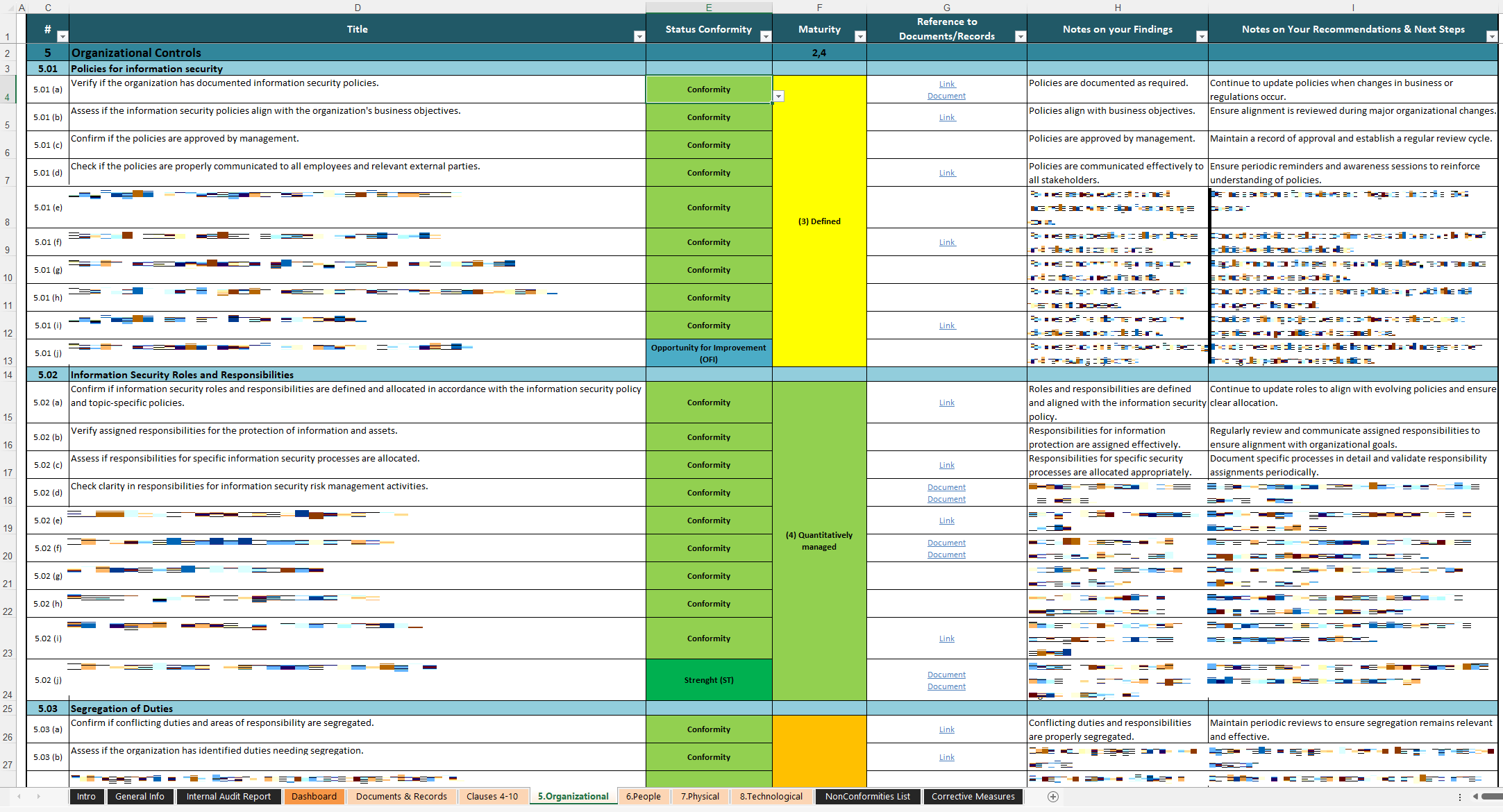Image resolution: width=1503 pixels, height=812 pixels.
Task: Click the previous sheet navigation arrow
Action: coord(19,797)
